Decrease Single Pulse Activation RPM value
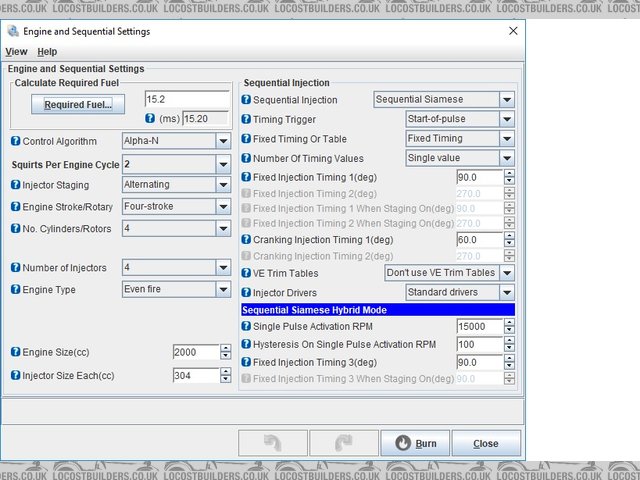Viewport: 640px width, 480px height. coord(509,331)
